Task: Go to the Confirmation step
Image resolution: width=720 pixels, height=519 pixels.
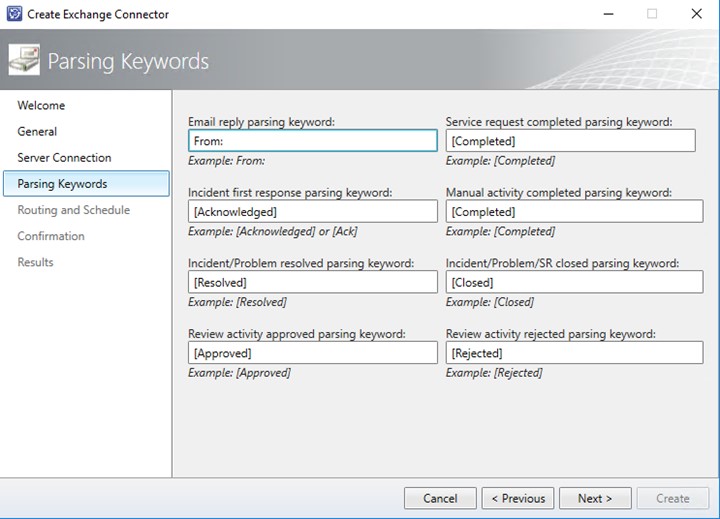Action: tap(51, 236)
